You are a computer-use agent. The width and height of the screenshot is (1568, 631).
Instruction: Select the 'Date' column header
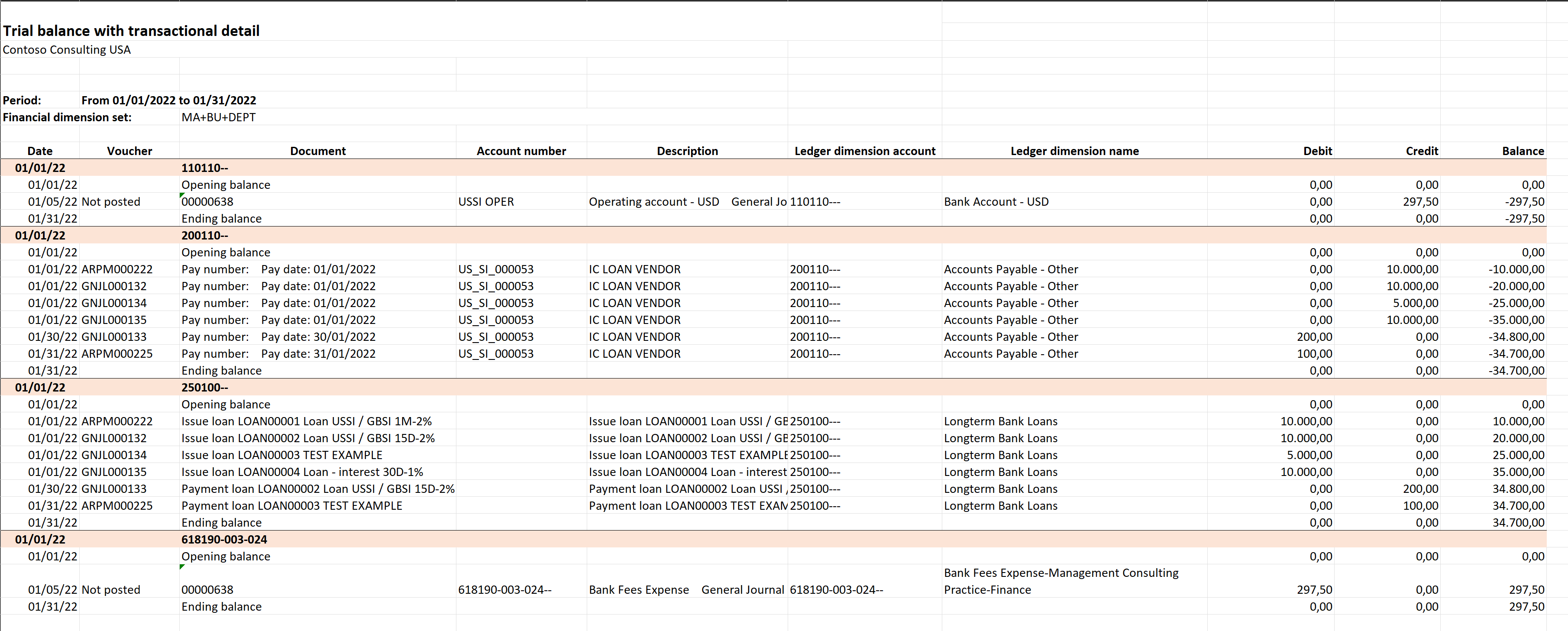[40, 151]
